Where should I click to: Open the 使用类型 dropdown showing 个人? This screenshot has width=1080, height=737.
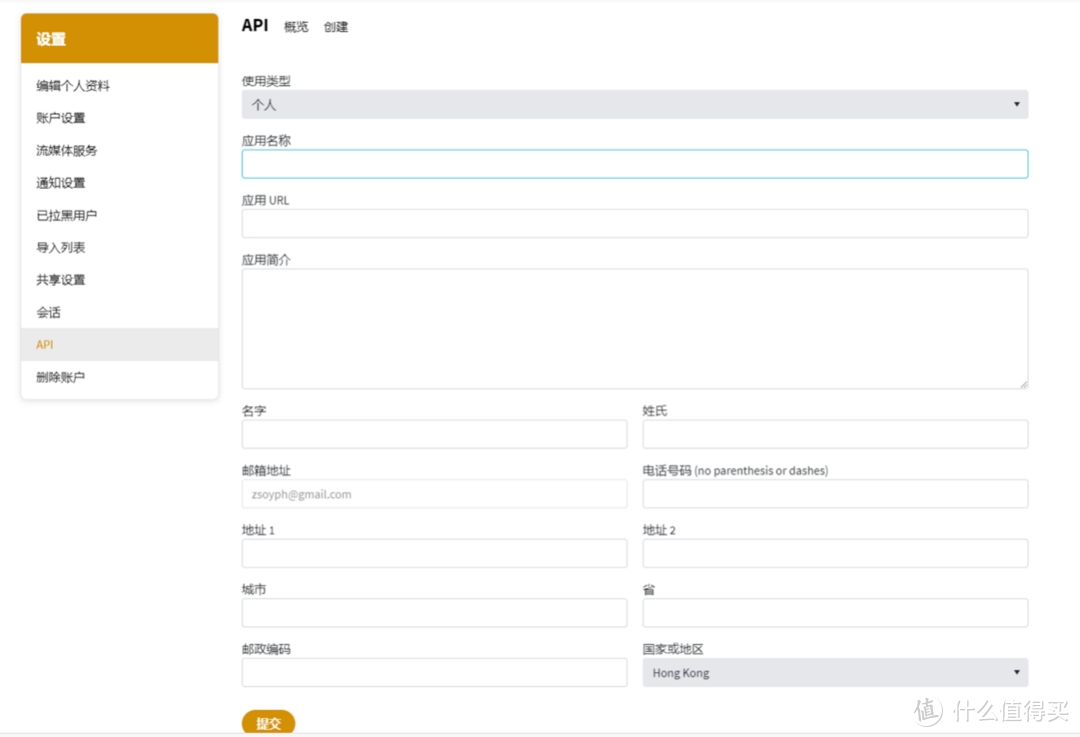tap(635, 104)
